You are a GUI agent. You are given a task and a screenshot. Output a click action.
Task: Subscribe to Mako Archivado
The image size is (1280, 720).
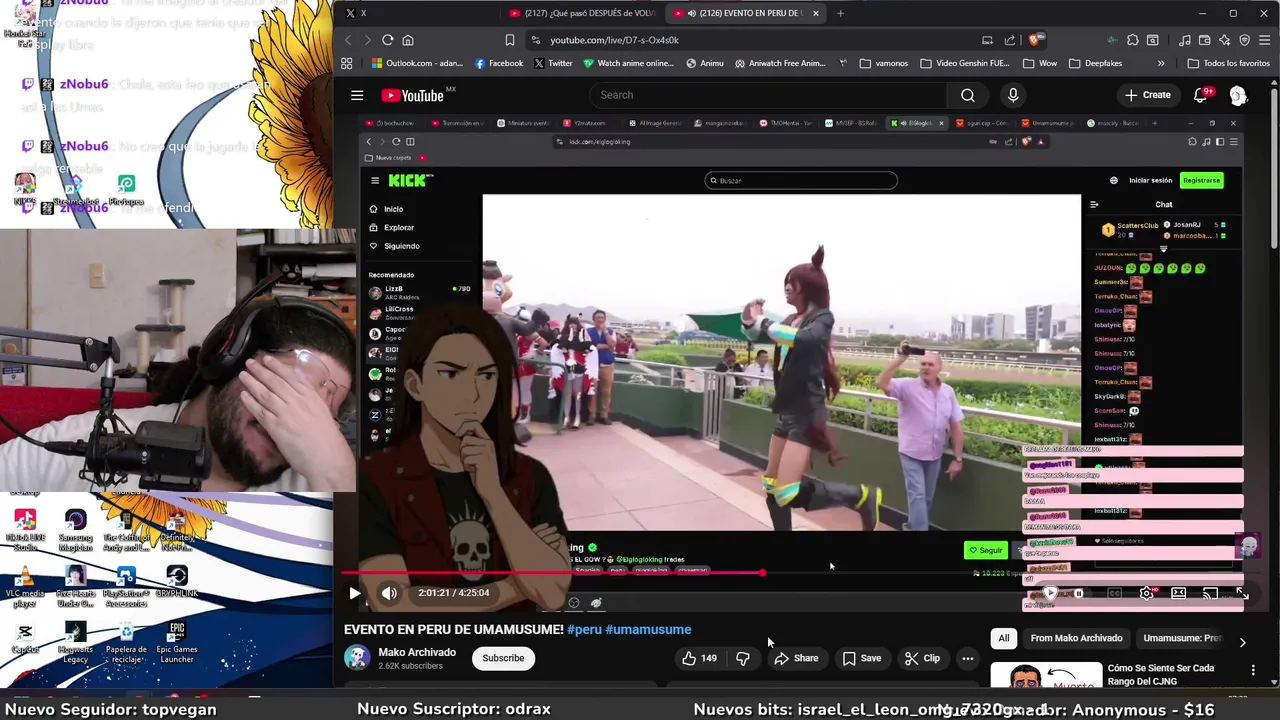tap(503, 658)
